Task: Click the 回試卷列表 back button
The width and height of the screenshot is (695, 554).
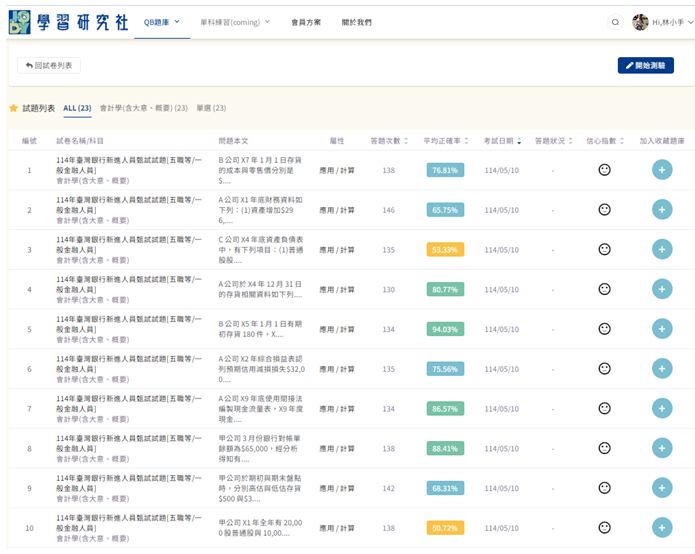Action: point(50,65)
